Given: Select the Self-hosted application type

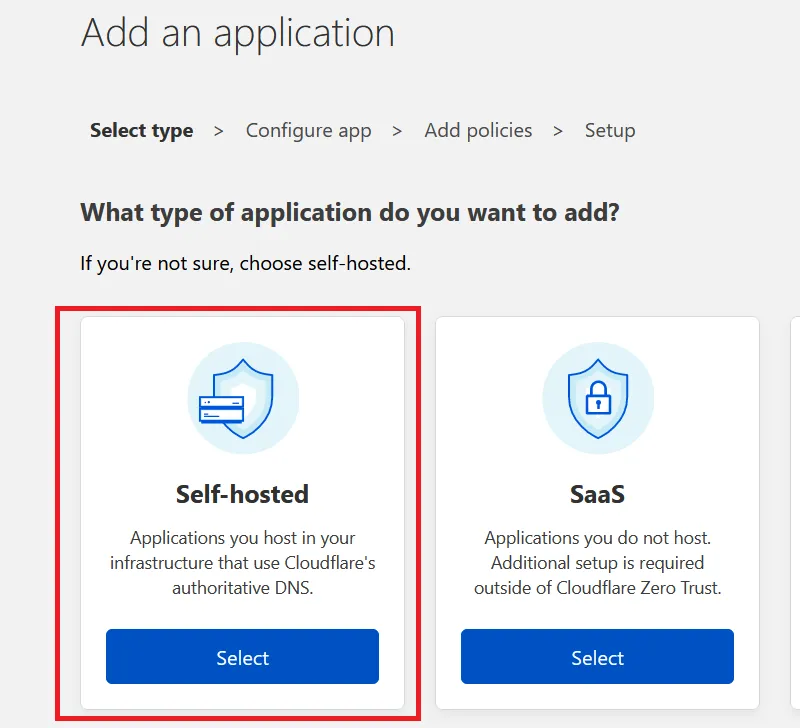Looking at the screenshot, I should (242, 657).
